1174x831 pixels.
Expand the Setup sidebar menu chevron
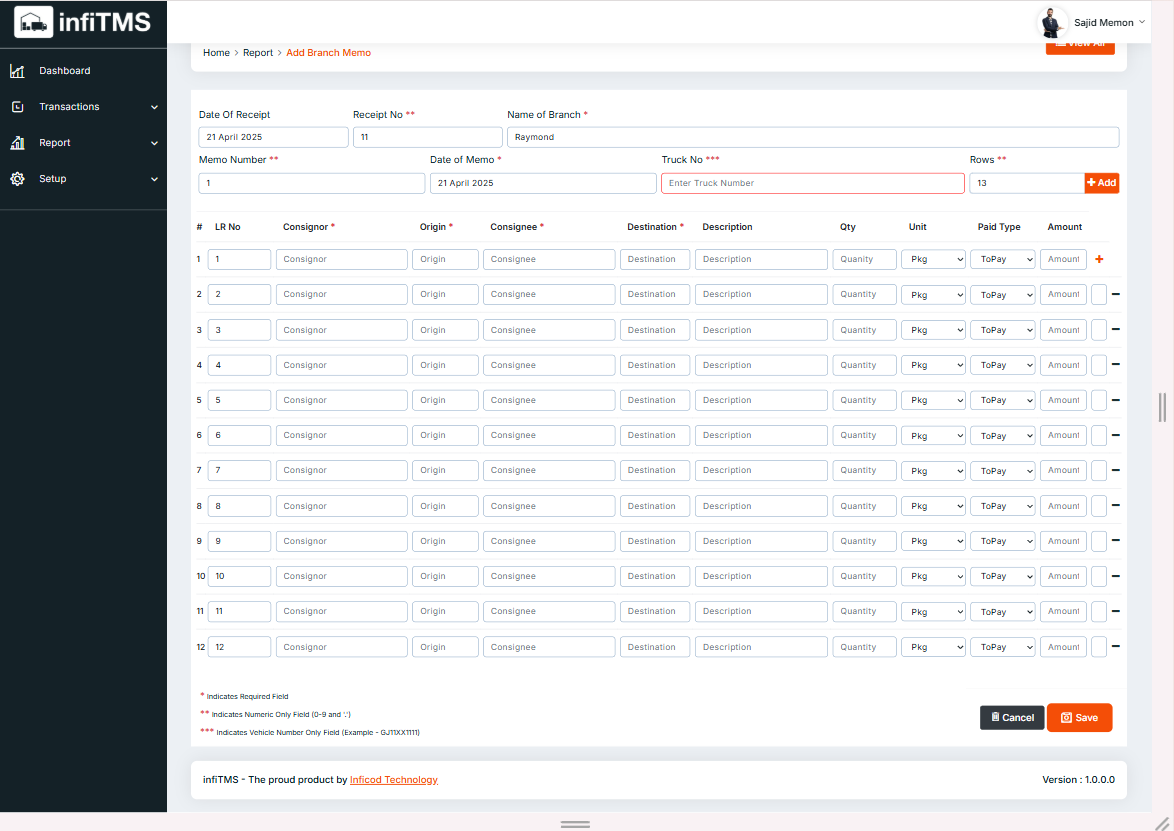click(x=154, y=179)
